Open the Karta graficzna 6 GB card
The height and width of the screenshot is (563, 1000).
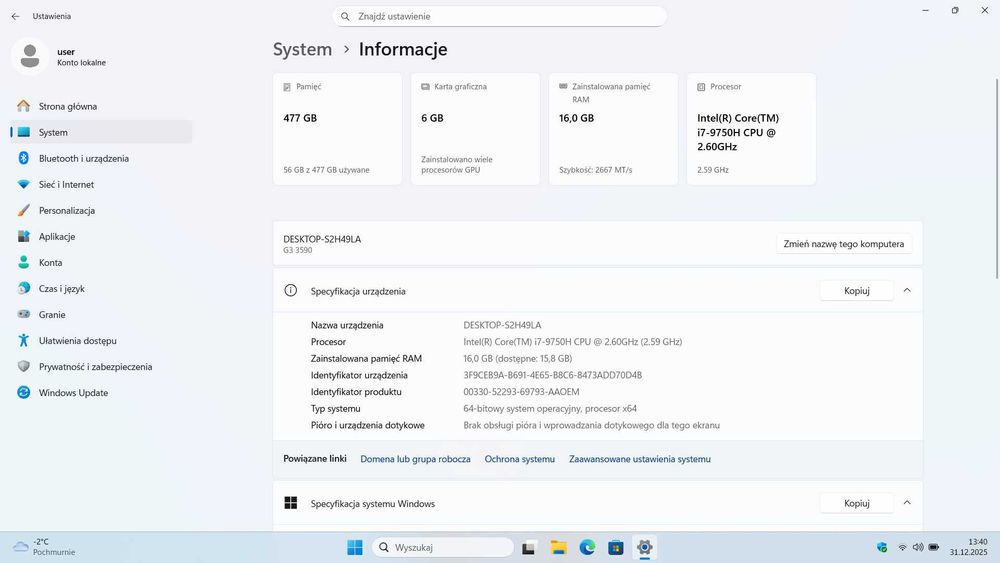(x=475, y=129)
